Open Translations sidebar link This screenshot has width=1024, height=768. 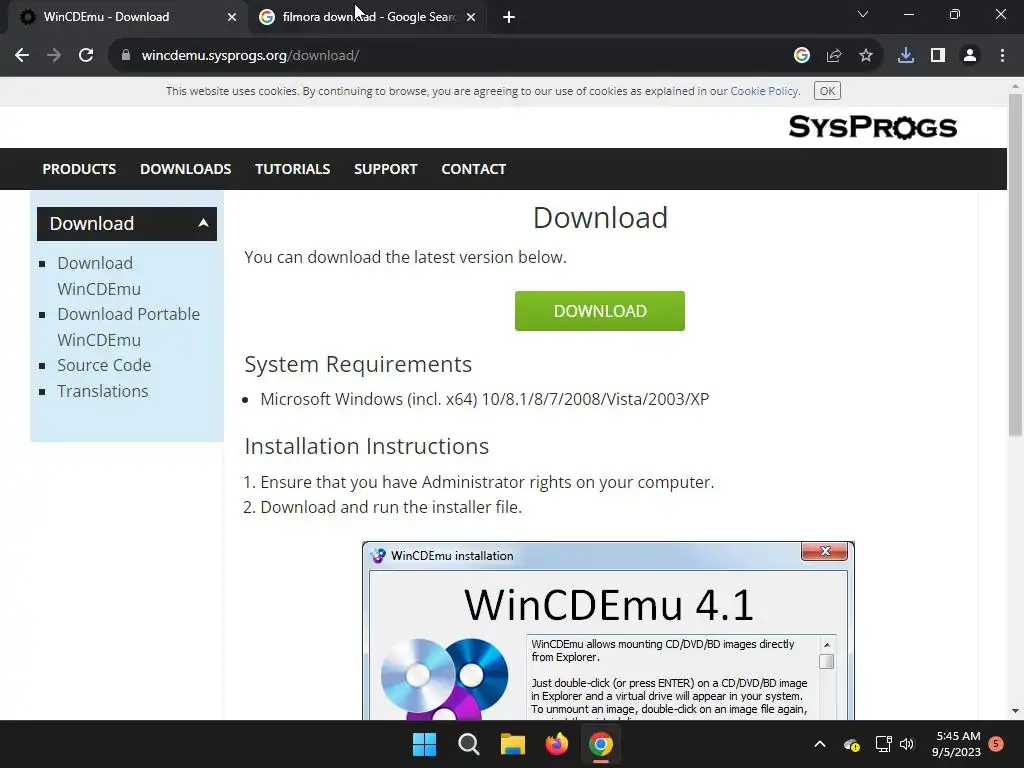tap(103, 391)
